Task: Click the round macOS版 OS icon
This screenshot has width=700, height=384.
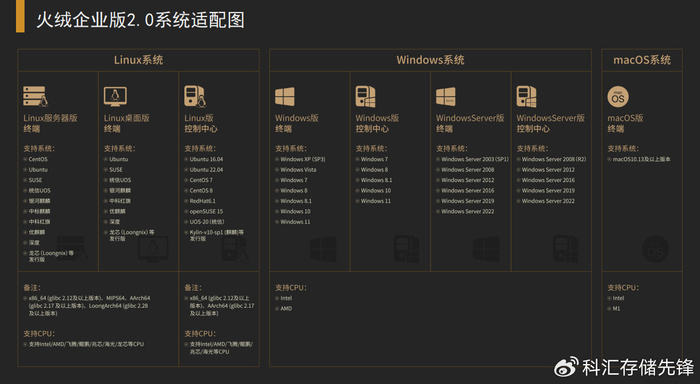Action: (618, 97)
